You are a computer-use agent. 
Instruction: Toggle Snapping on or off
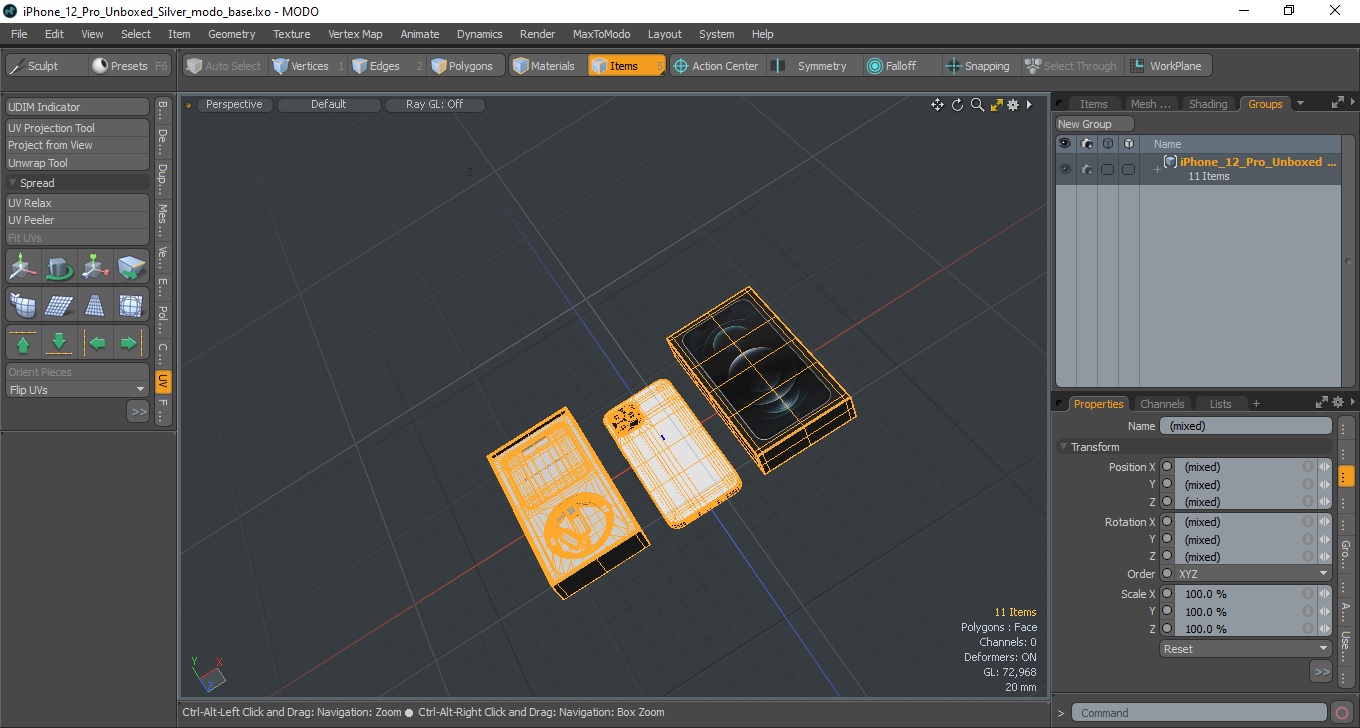pyautogui.click(x=978, y=66)
